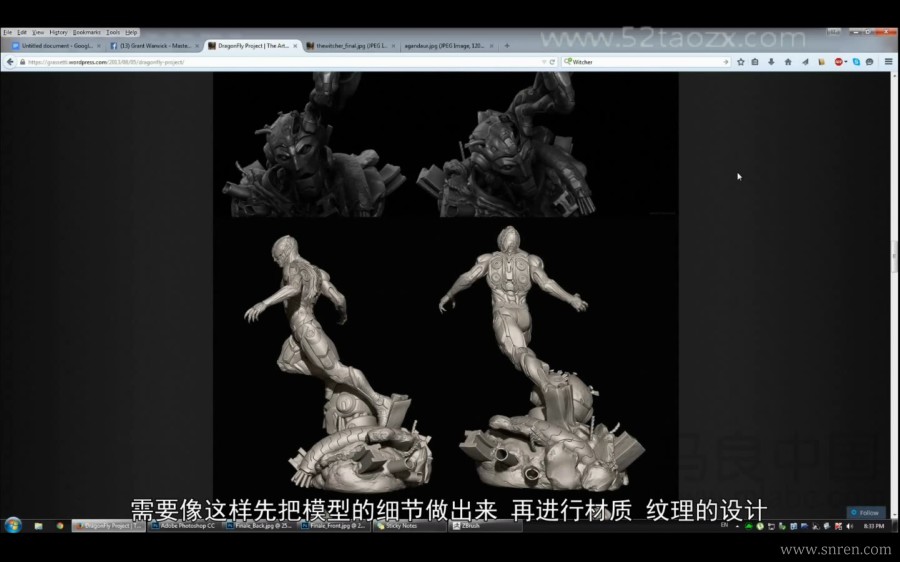
Task: Switch to the Grant Warwick Facebook tab
Action: click(x=154, y=46)
